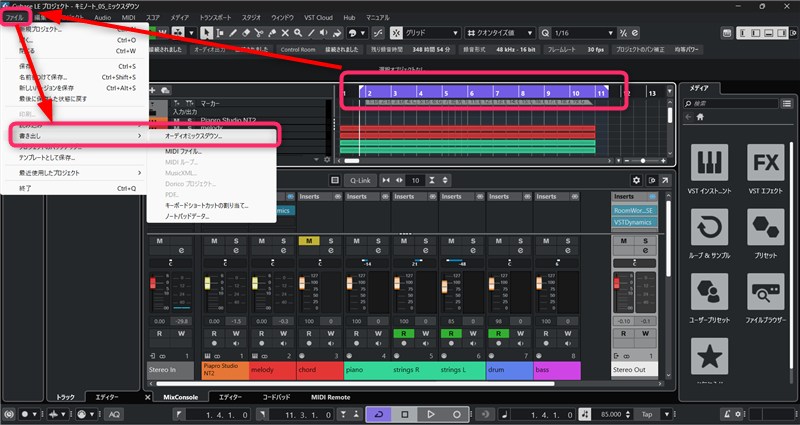Image resolution: width=800 pixels, height=425 pixels.
Task: Click the Stereo In channel fader
Action: coord(153,283)
